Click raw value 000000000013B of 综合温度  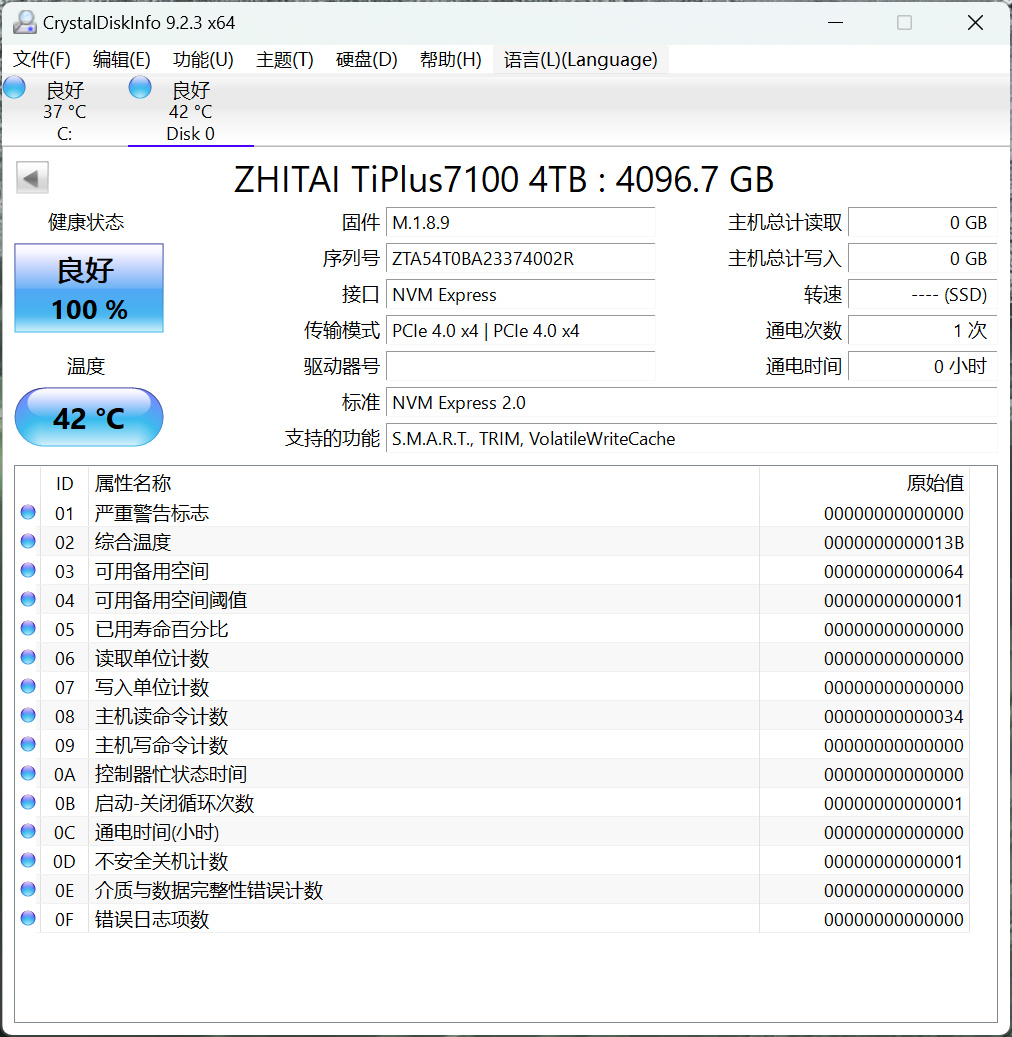pos(894,542)
